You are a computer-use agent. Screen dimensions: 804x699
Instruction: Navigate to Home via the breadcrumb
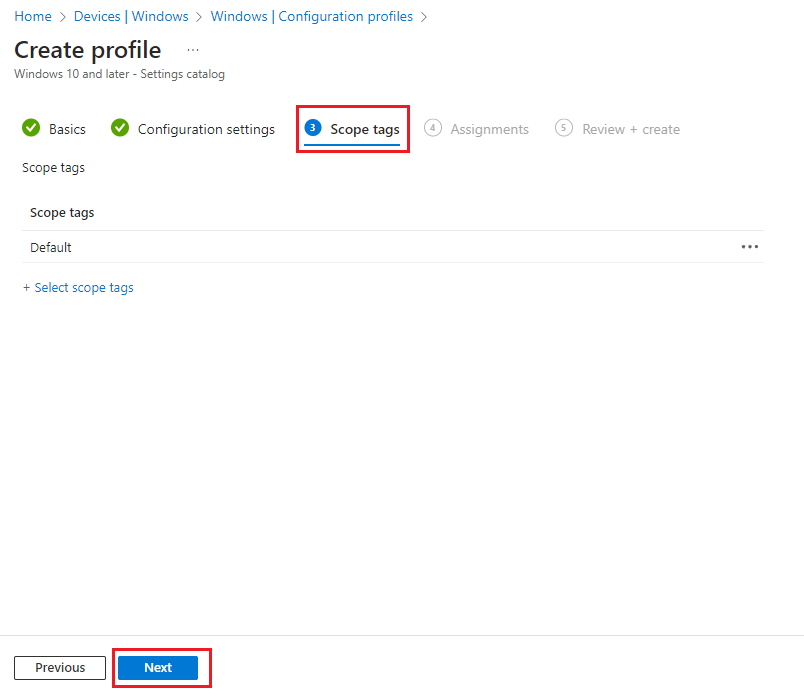point(32,16)
